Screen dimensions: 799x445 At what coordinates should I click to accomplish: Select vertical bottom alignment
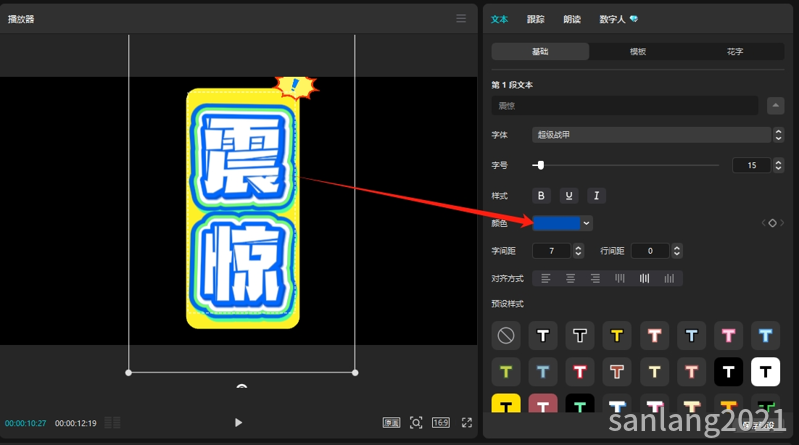point(669,278)
